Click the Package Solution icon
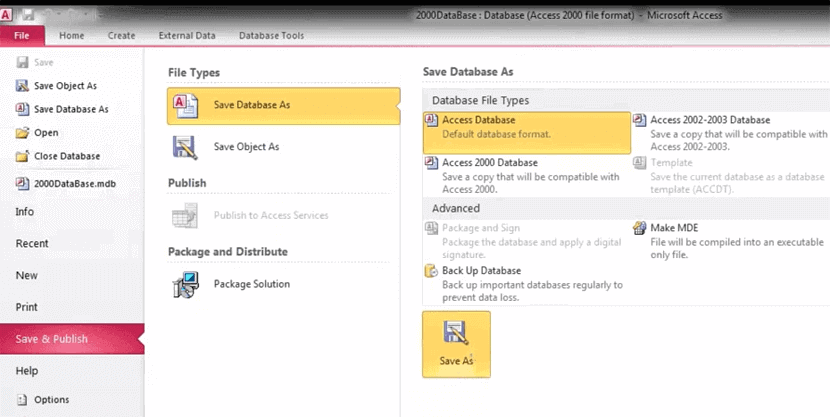 185,284
